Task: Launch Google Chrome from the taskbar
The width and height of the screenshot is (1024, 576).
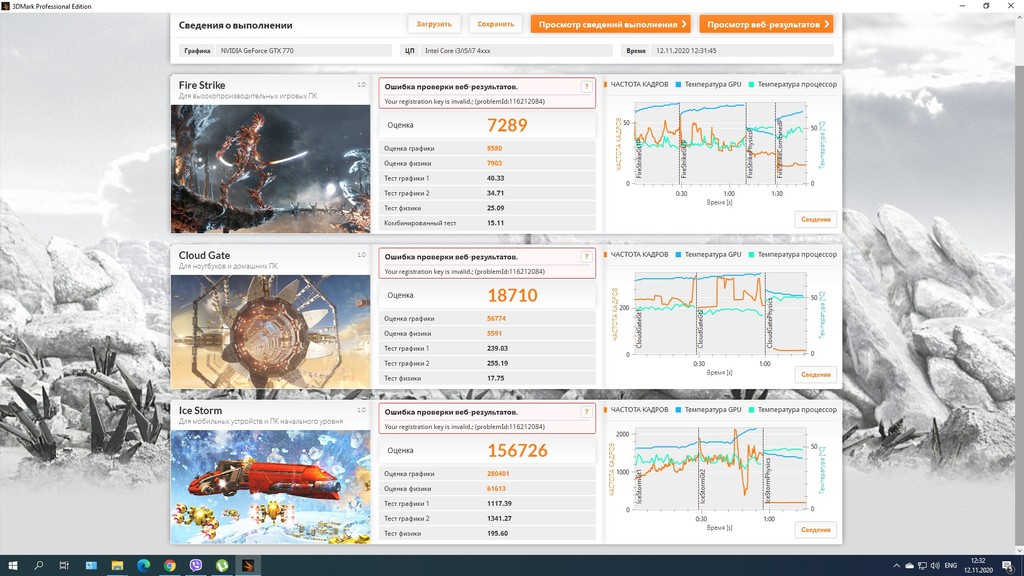Action: 170,566
